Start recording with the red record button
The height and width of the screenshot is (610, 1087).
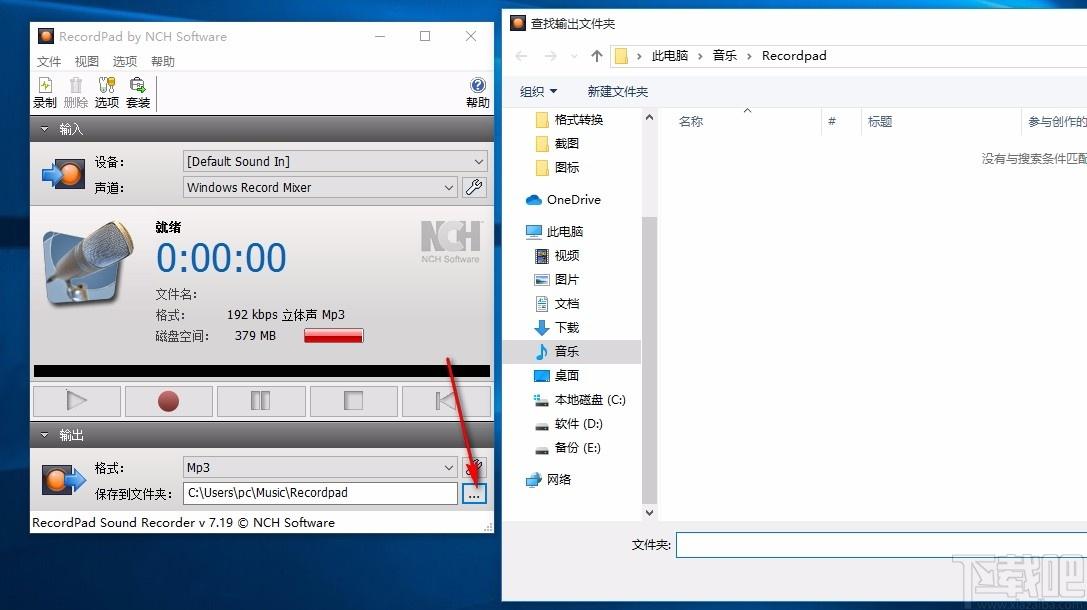pyautogui.click(x=168, y=401)
